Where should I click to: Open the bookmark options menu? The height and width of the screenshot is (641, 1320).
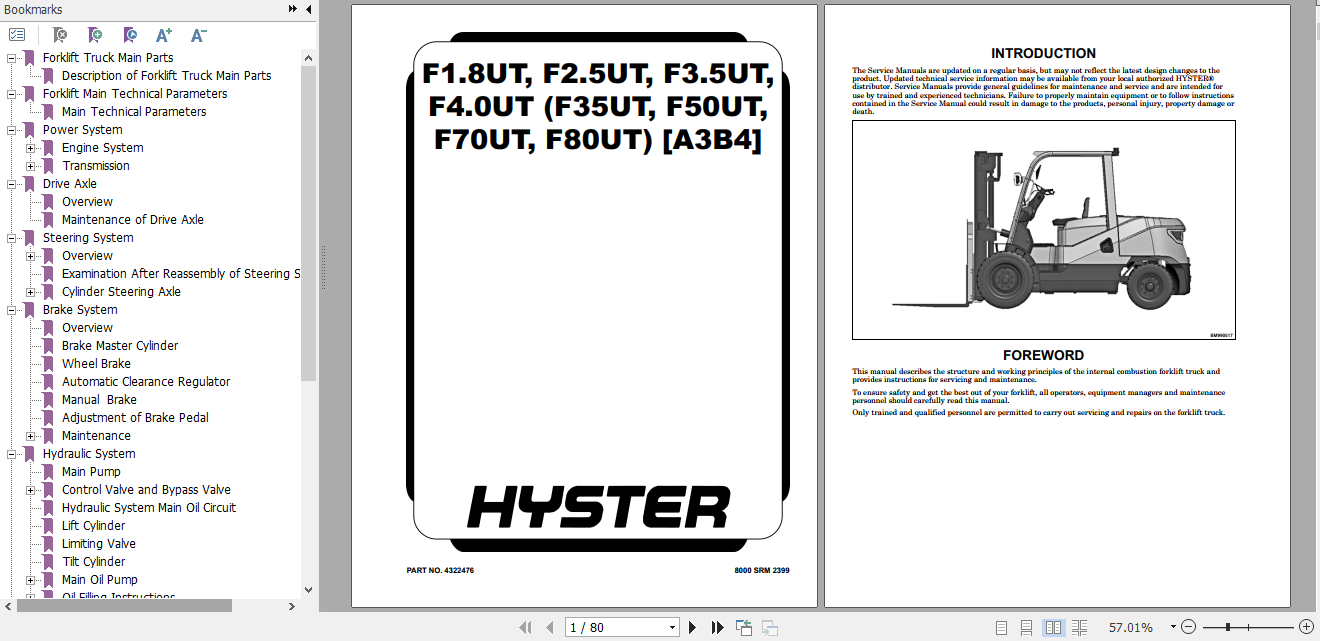tap(17, 33)
